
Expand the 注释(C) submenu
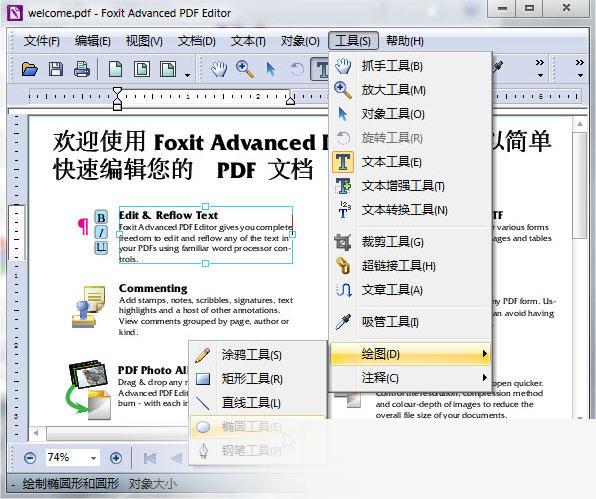411,378
